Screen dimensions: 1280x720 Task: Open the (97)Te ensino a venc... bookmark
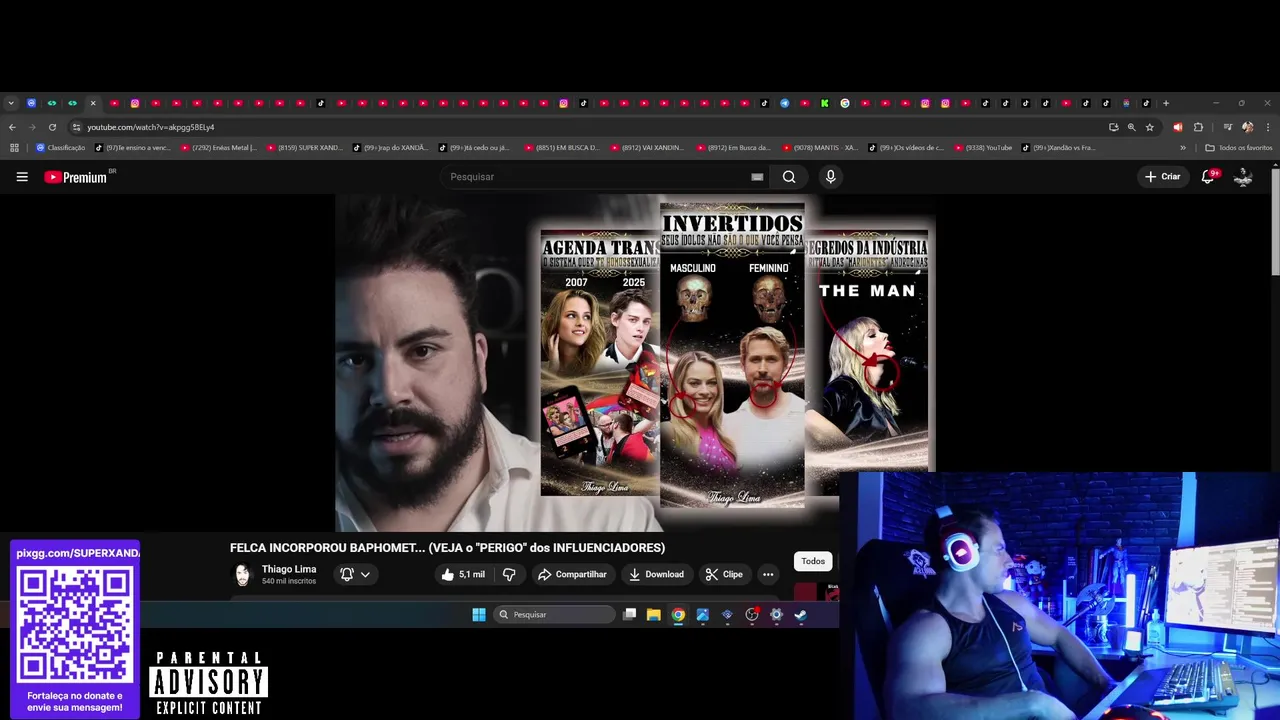pyautogui.click(x=133, y=148)
